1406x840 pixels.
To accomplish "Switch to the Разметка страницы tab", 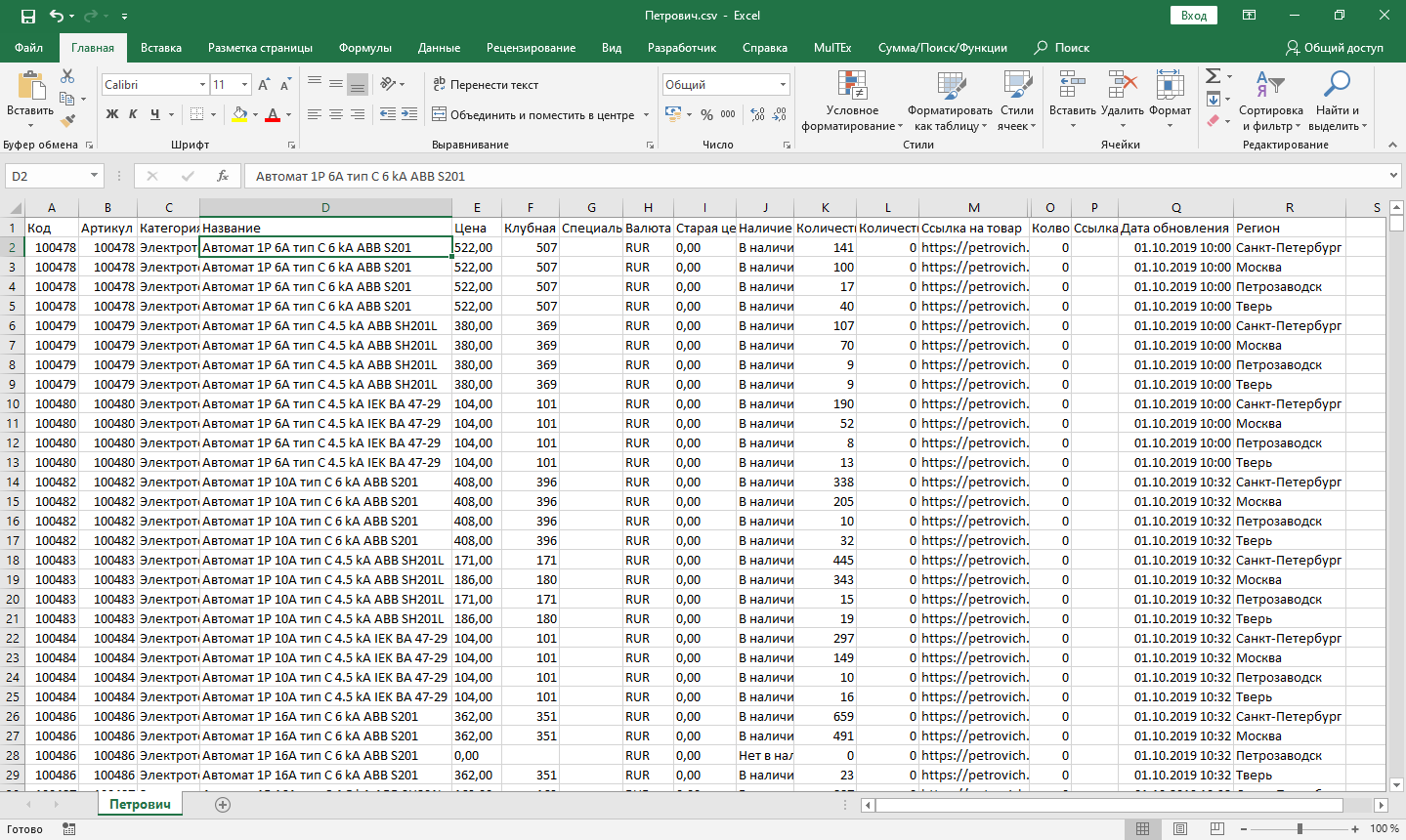I will pos(260,48).
